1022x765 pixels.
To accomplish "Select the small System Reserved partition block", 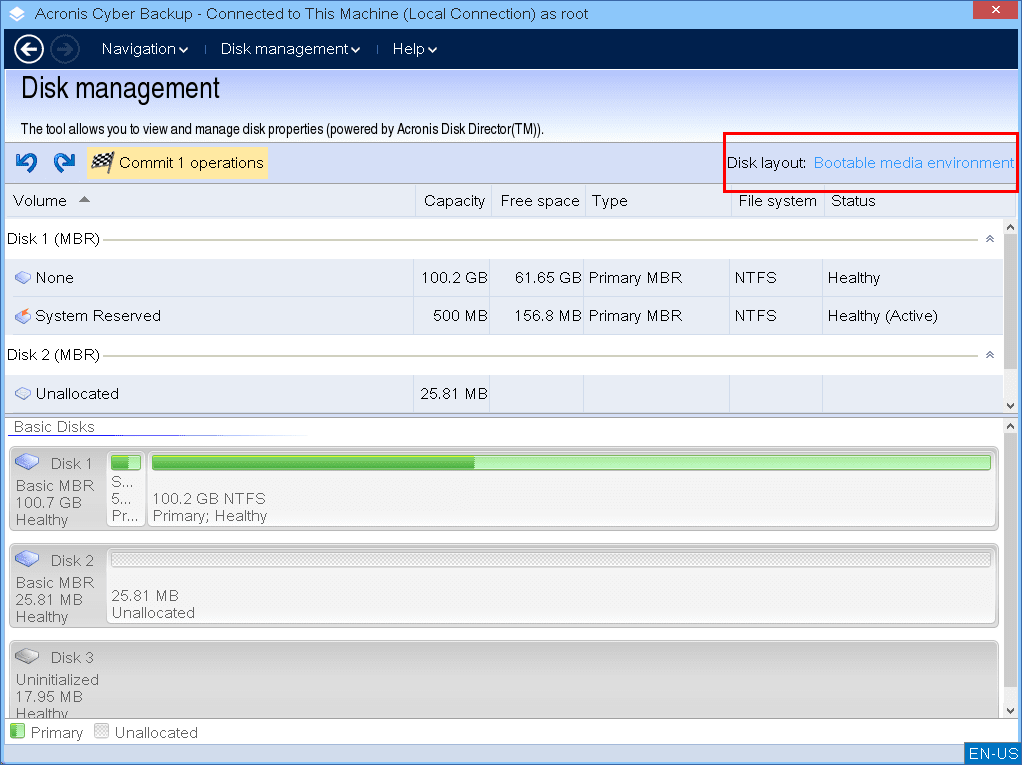I will click(x=126, y=488).
